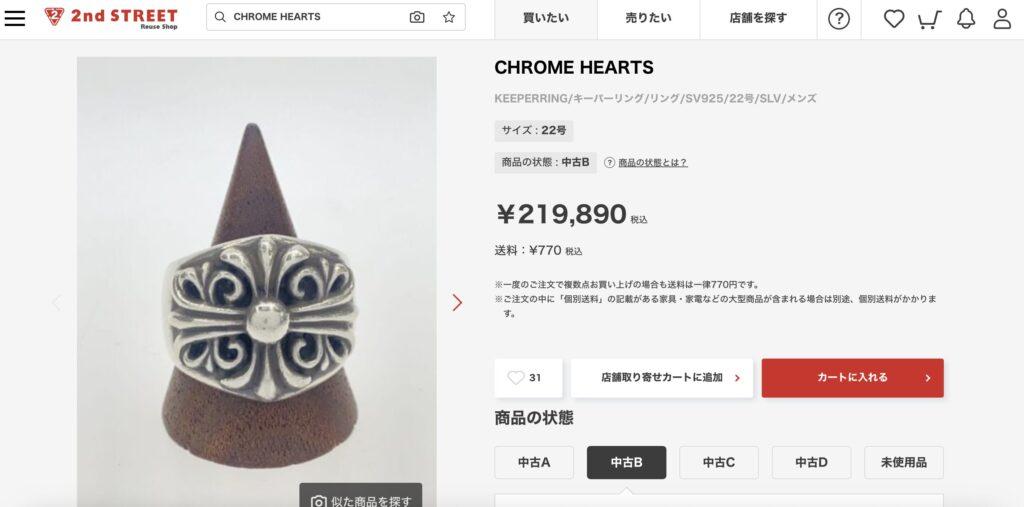Viewport: 1024px width, 507px height.
Task: Select the 中古A condition option
Action: [x=534, y=463]
